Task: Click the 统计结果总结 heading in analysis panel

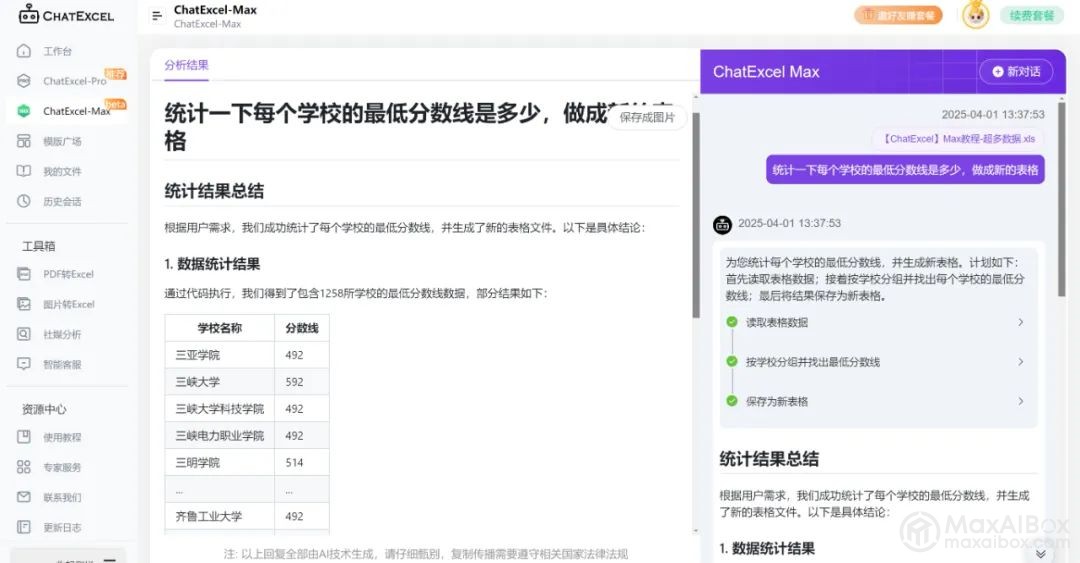Action: click(x=214, y=191)
